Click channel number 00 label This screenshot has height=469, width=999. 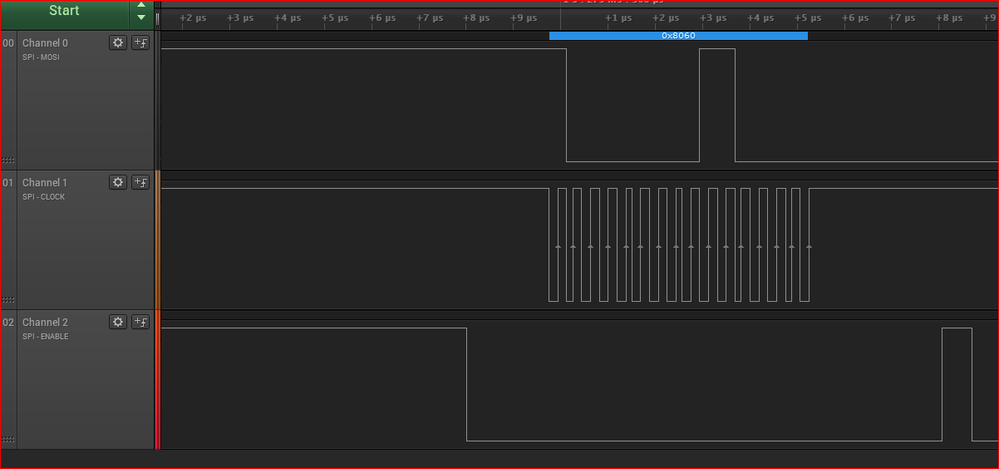[8, 43]
